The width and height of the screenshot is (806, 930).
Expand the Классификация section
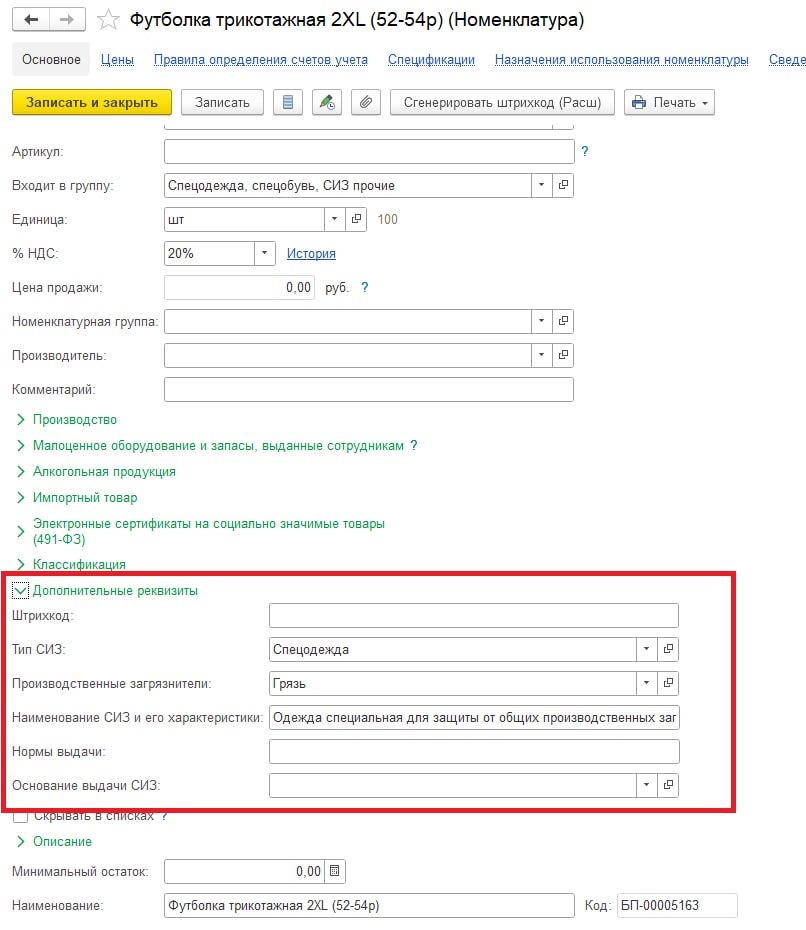click(x=21, y=564)
